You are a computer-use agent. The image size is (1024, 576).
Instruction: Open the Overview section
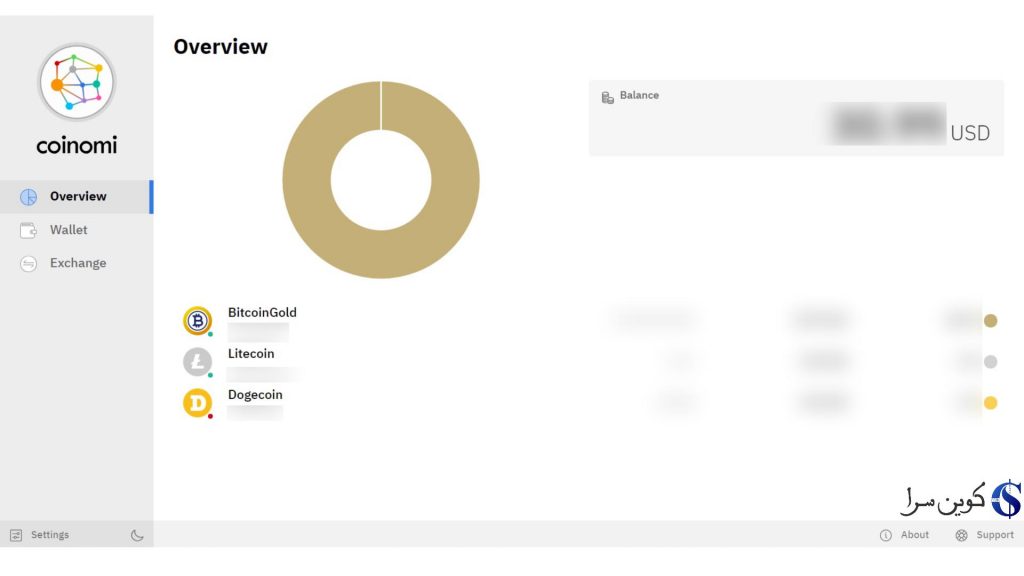76,197
